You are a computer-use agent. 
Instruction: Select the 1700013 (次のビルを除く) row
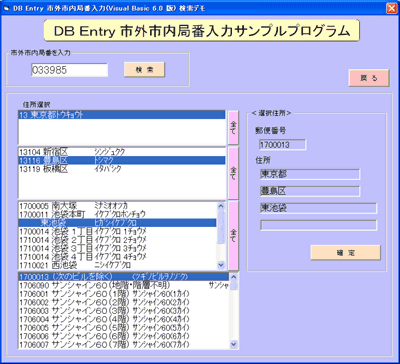tap(124, 277)
